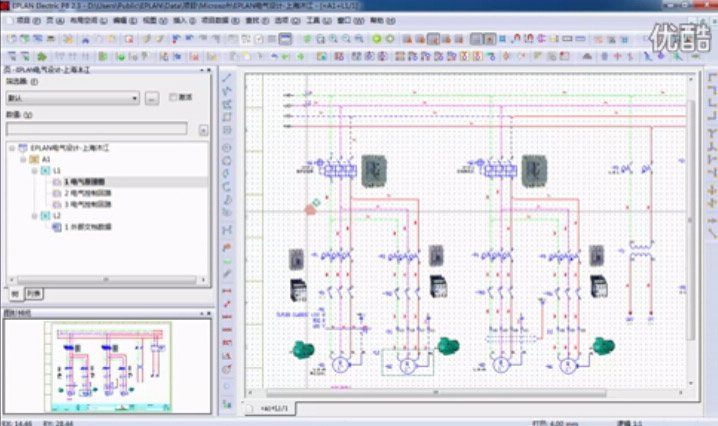
Task: Toggle the pressed orange-square toolbar button
Action: (490, 39)
